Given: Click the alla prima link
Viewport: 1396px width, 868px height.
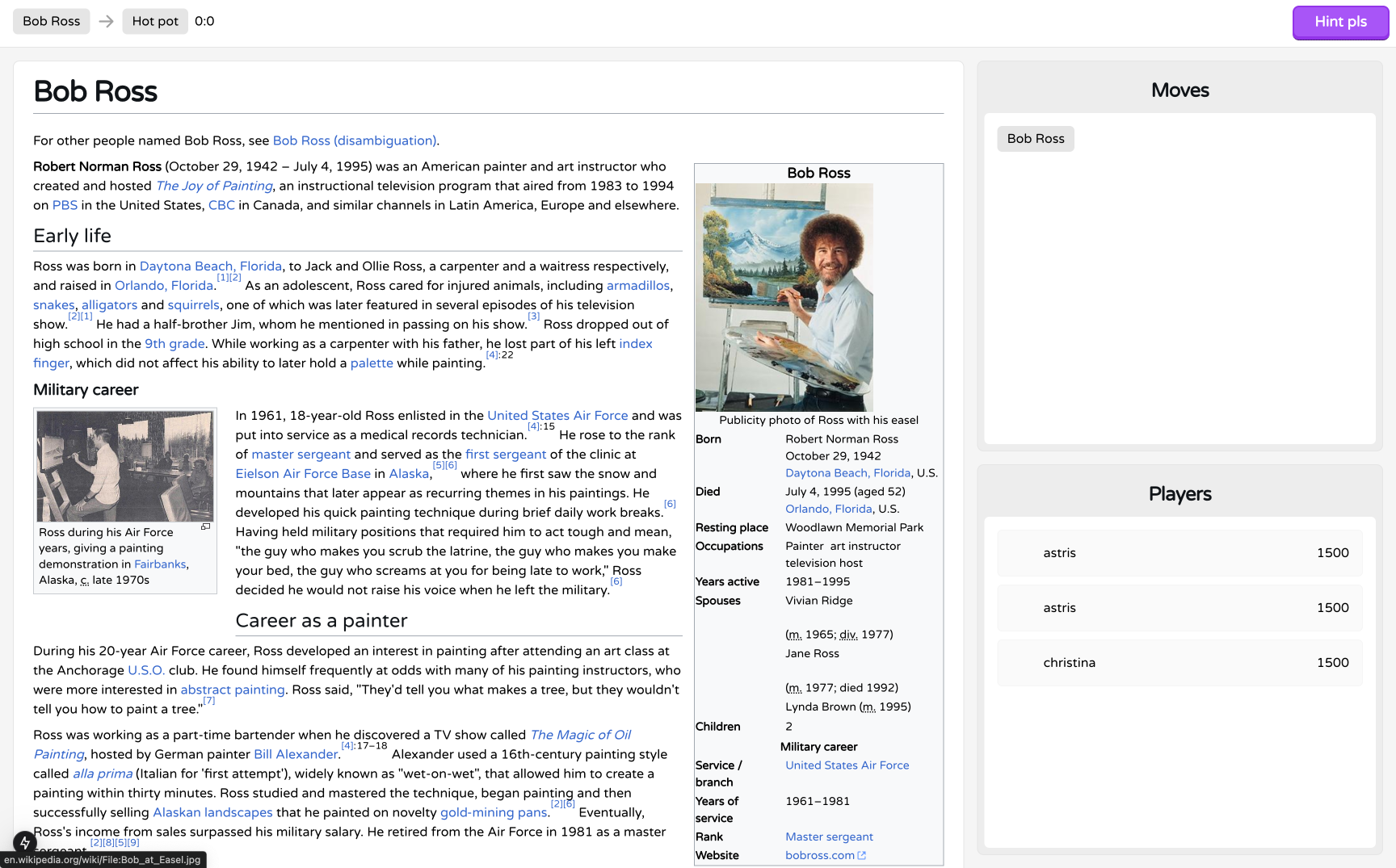Looking at the screenshot, I should pyautogui.click(x=103, y=774).
